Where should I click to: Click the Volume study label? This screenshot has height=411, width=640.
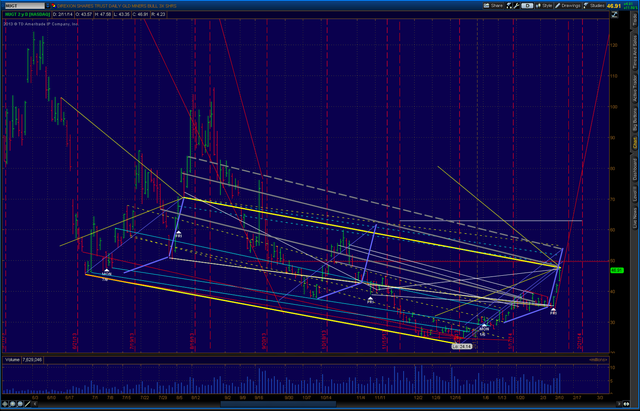(12, 360)
